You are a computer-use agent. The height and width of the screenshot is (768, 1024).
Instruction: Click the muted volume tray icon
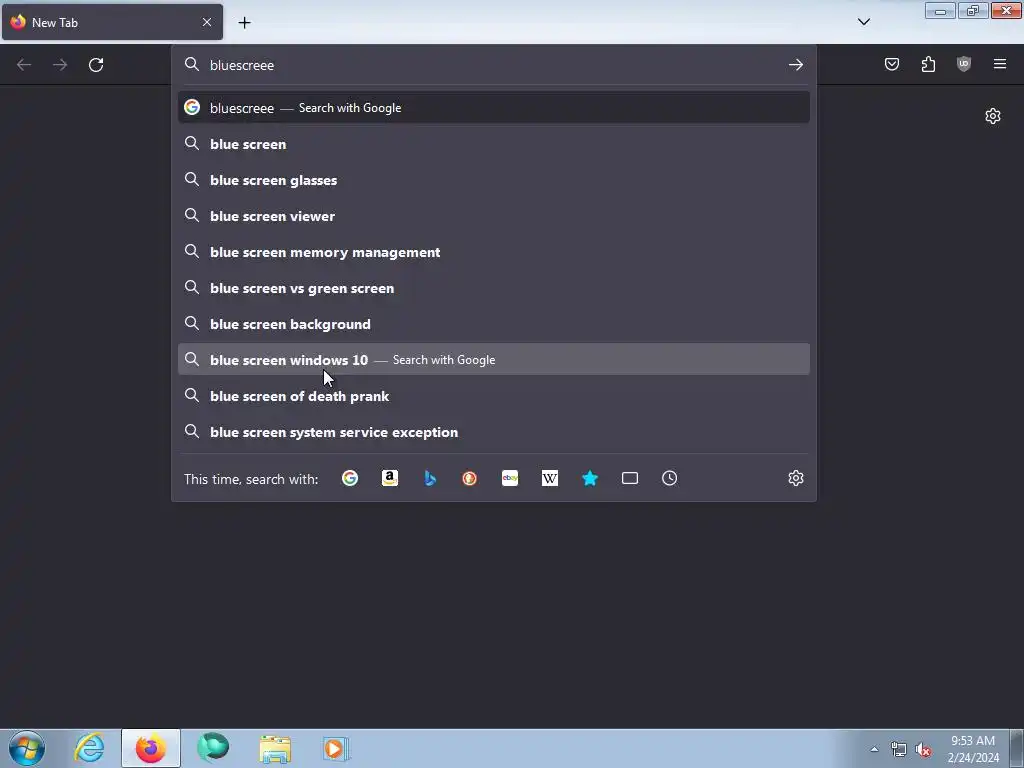(923, 749)
